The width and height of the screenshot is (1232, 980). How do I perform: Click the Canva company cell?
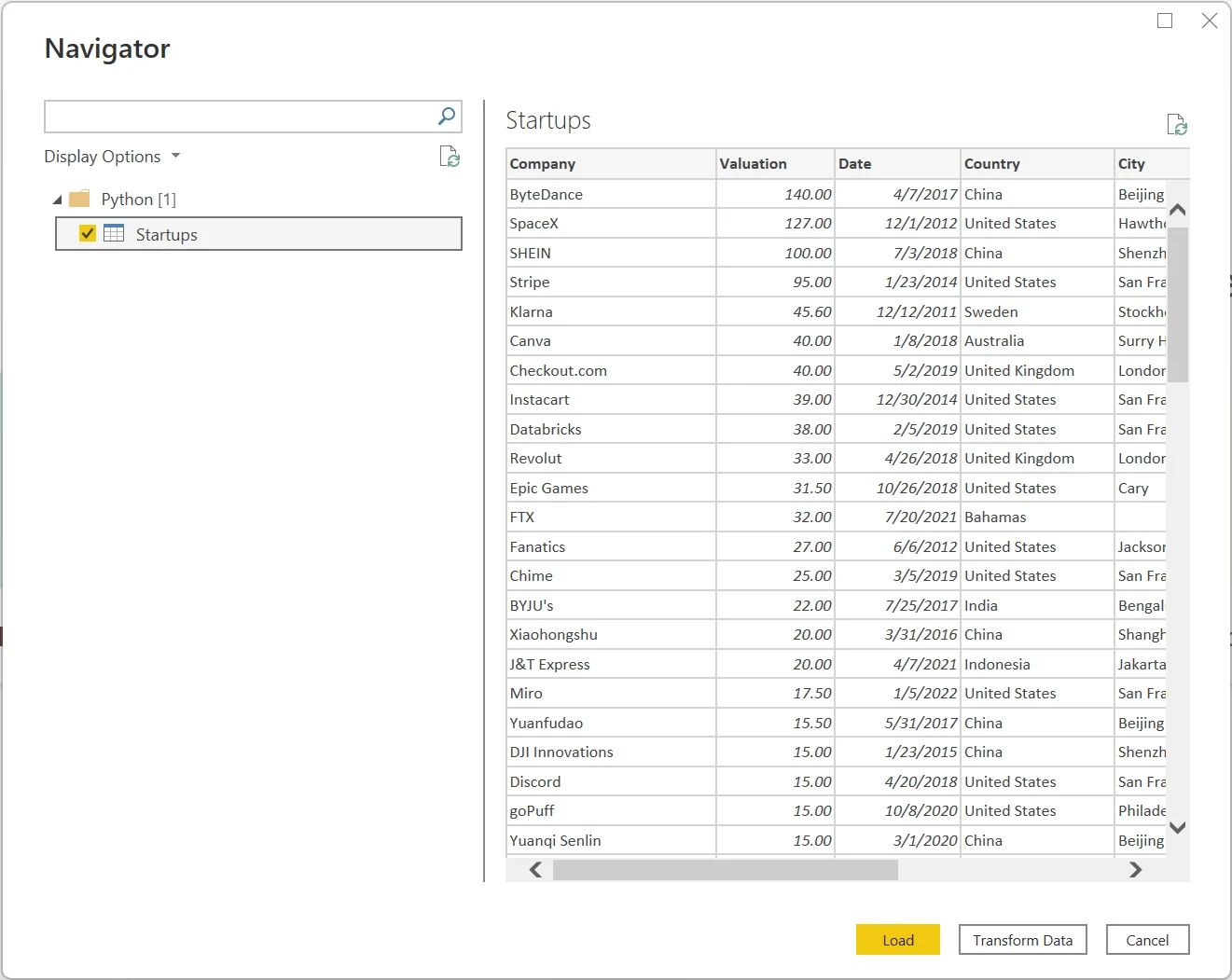(x=611, y=341)
